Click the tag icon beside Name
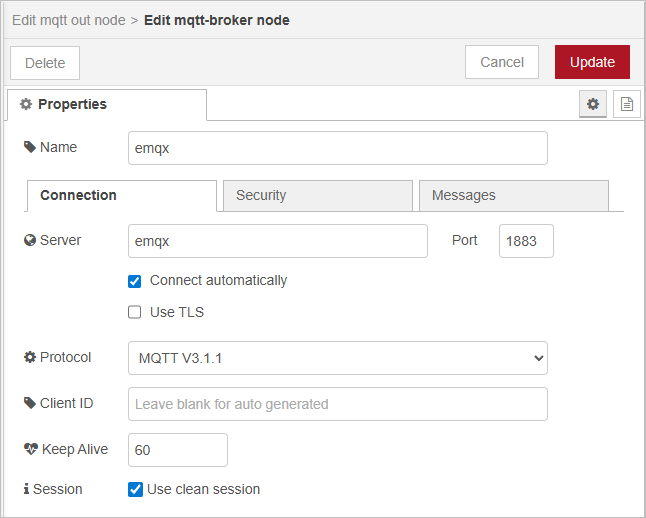Image resolution: width=646 pixels, height=518 pixels. [30, 147]
